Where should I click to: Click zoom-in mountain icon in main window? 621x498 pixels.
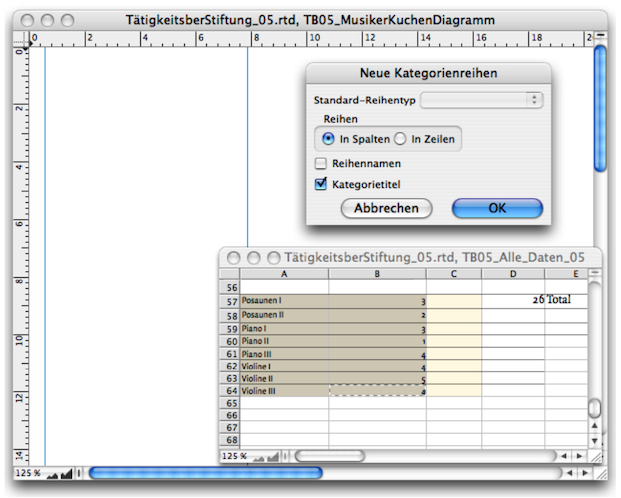[x=67, y=472]
